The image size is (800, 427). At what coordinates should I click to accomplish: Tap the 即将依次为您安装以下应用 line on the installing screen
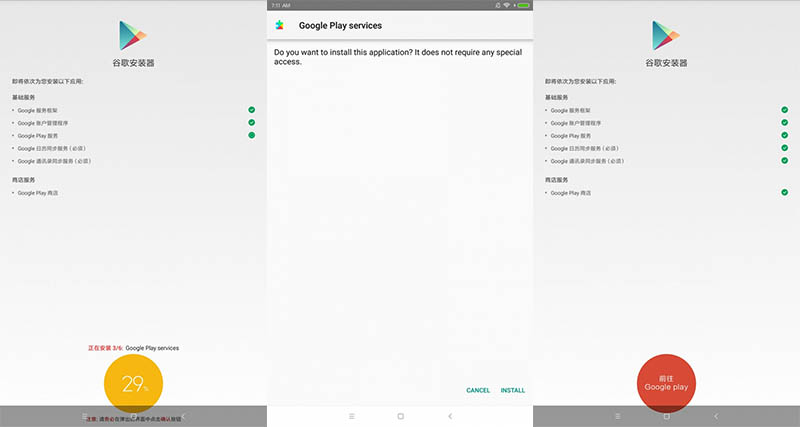pyautogui.click(x=47, y=81)
